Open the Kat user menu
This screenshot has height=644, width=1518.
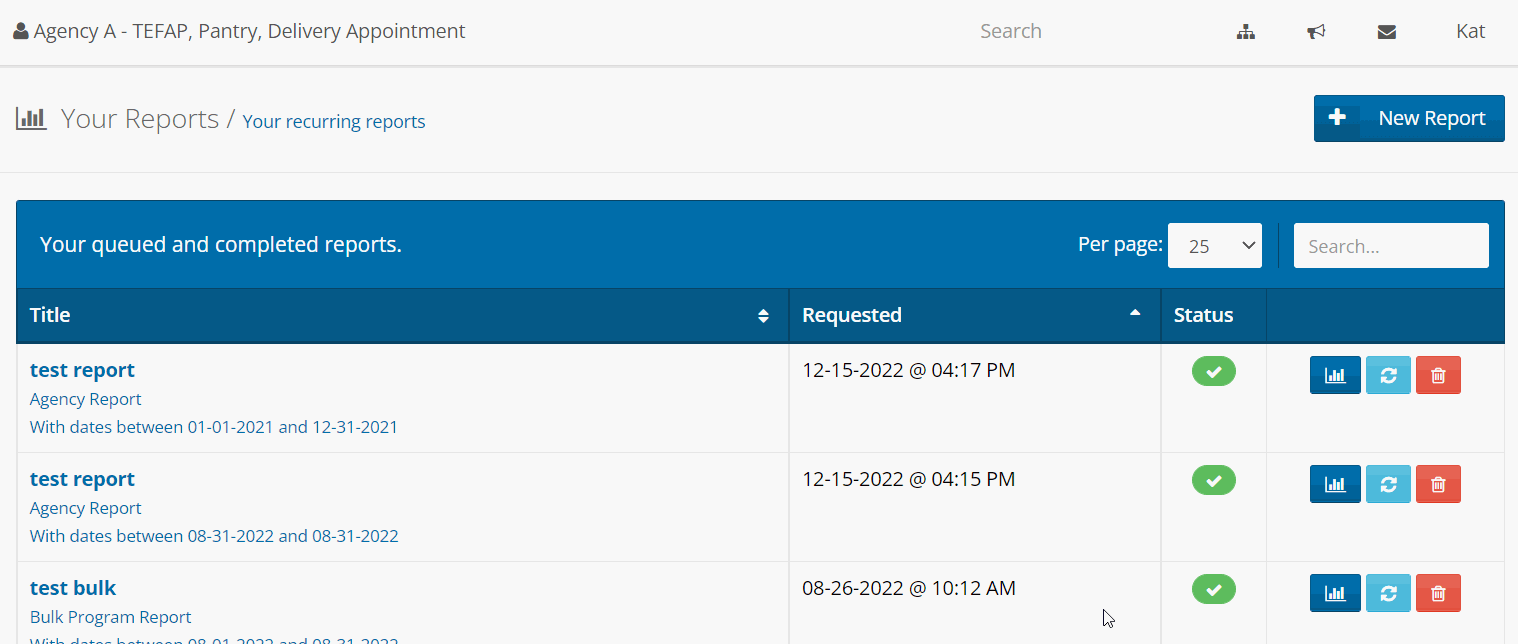1471,31
